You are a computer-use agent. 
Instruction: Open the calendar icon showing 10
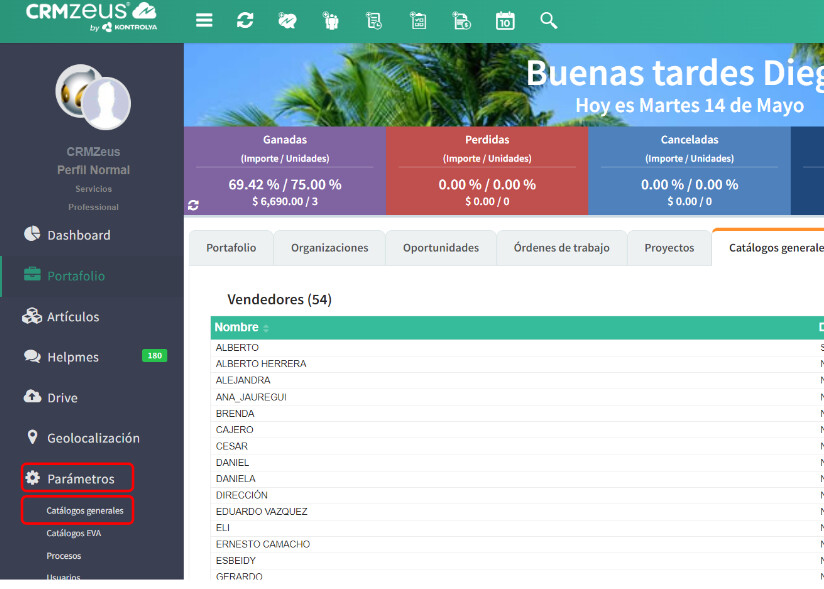coord(505,20)
